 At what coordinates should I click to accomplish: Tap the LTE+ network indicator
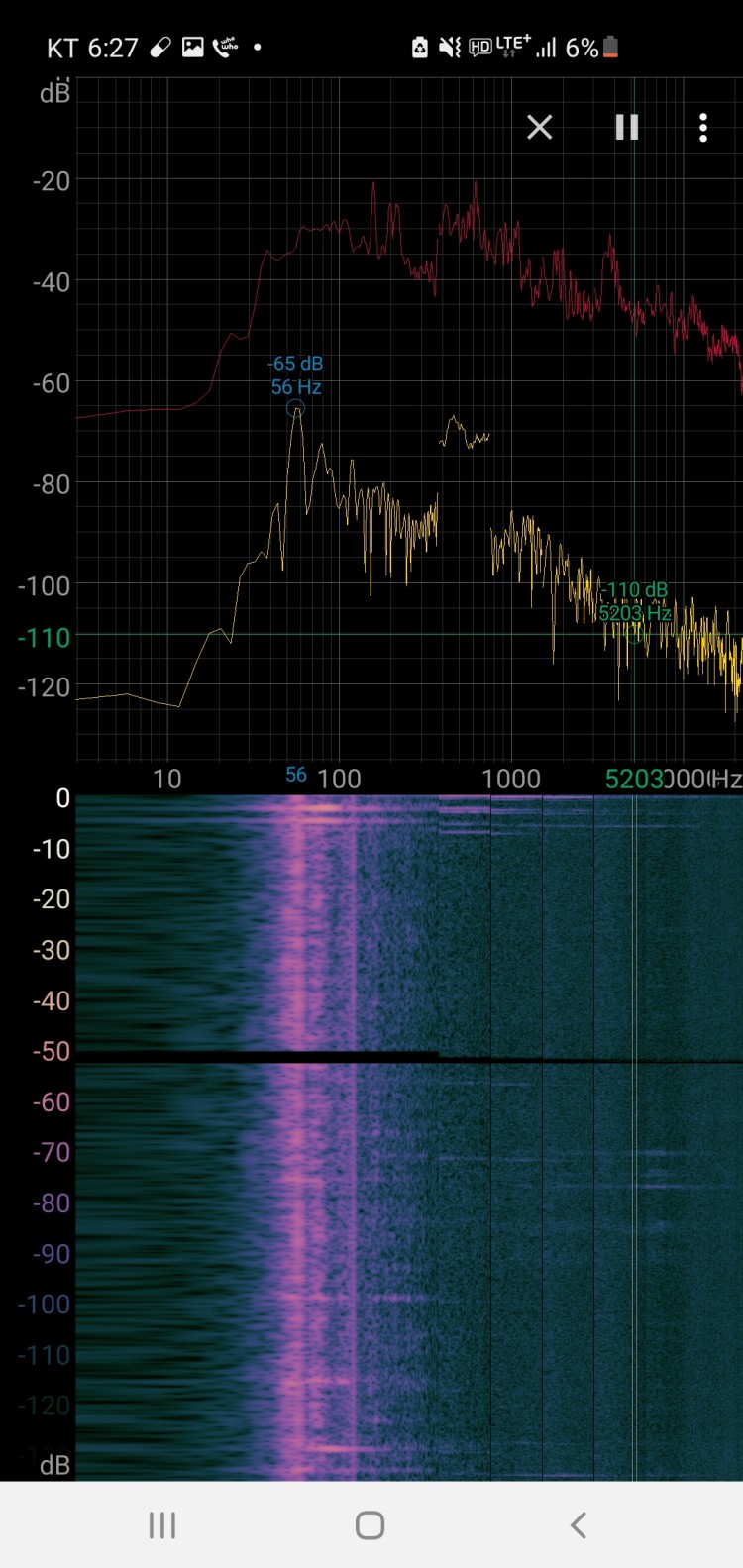coord(512,46)
